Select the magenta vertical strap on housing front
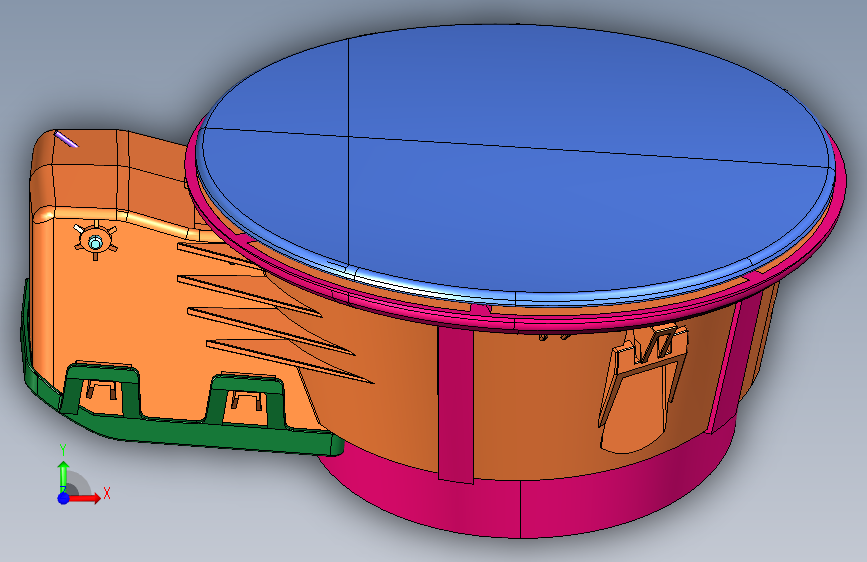 [x=456, y=405]
